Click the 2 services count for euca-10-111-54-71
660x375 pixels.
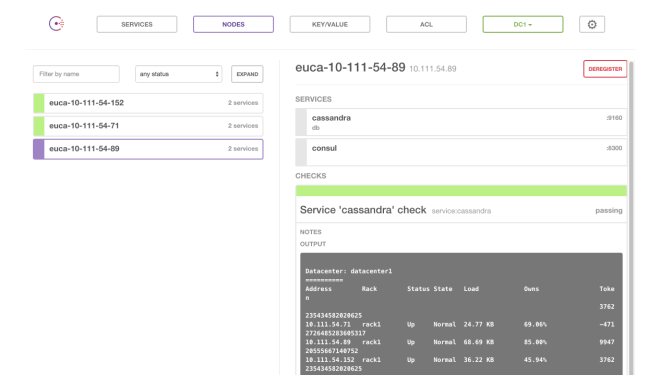[243, 126]
